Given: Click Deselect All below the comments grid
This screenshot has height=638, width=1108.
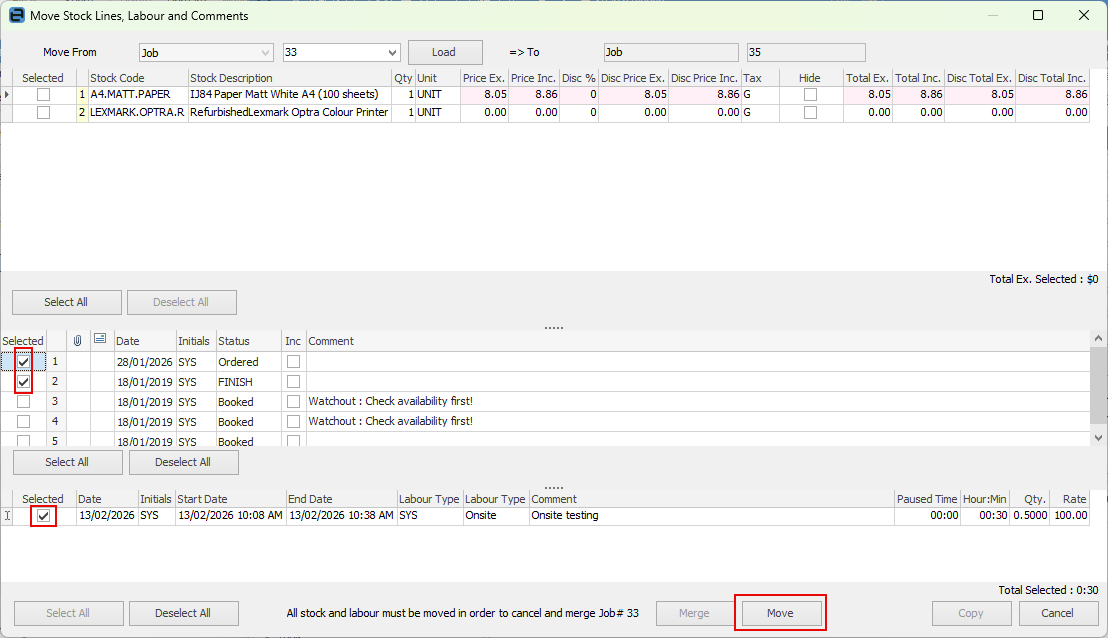Looking at the screenshot, I should click(183, 462).
